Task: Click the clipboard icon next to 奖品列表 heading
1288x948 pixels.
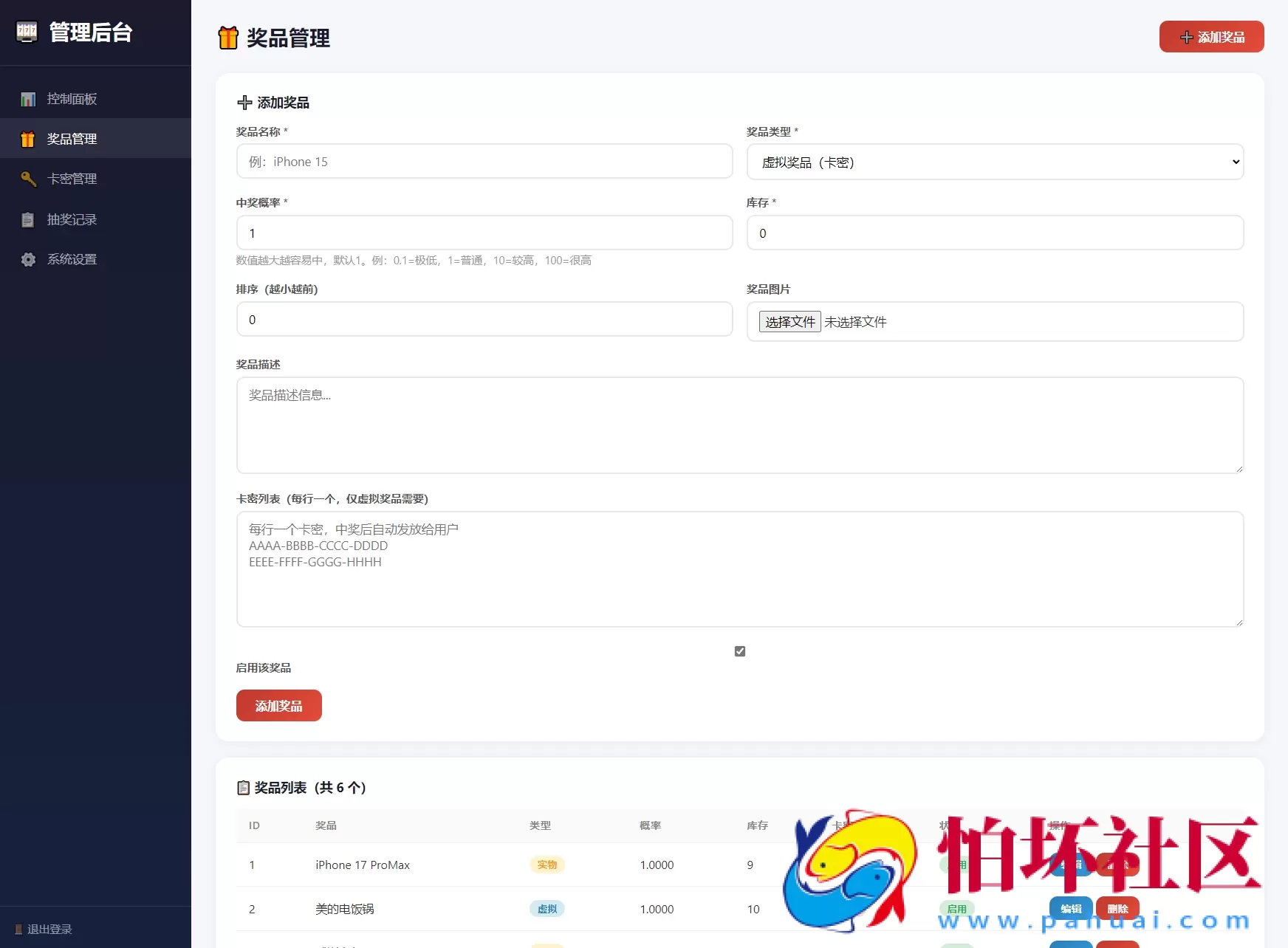Action: [x=244, y=788]
